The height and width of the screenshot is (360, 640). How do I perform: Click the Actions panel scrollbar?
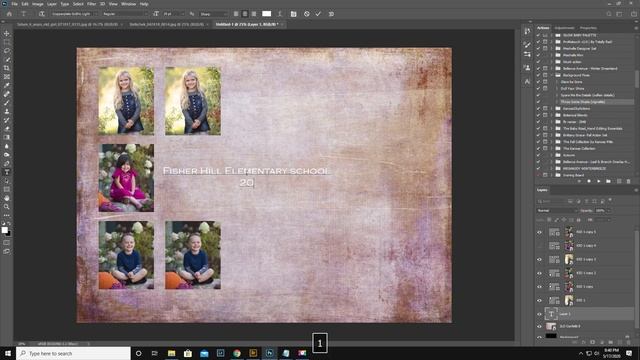tap(637, 80)
